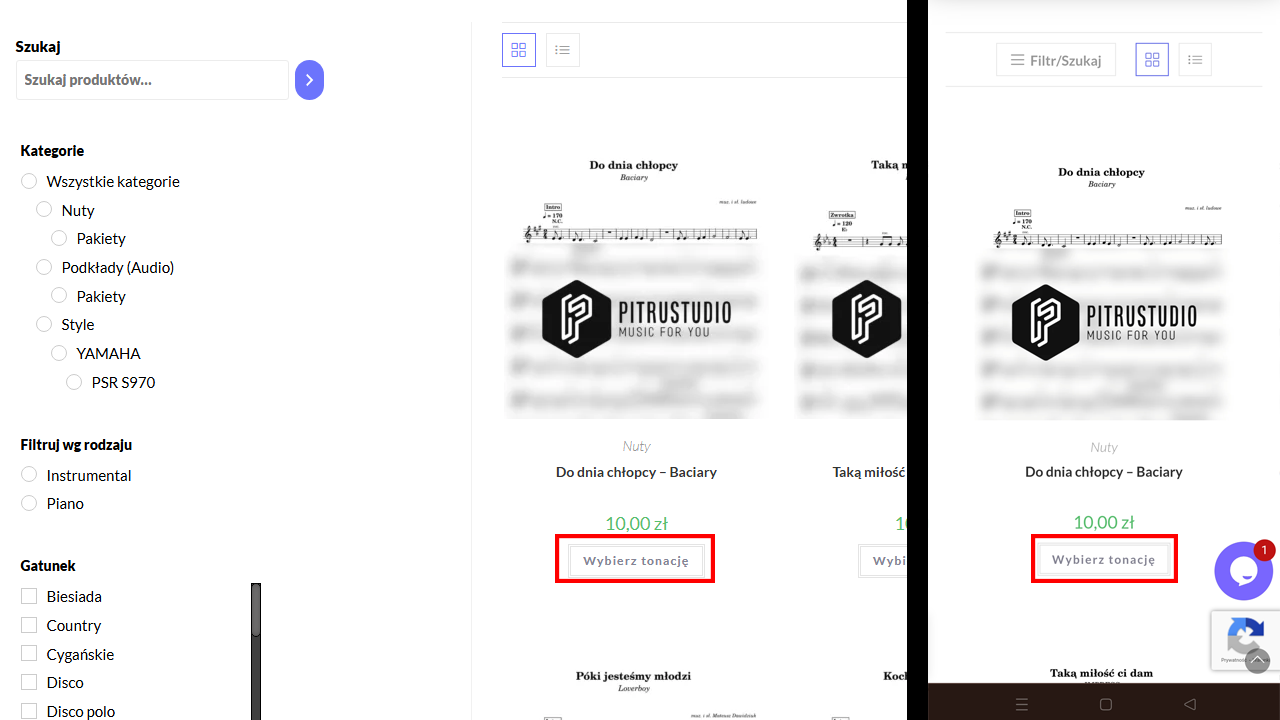The image size is (1280, 720).
Task: Click the blue search submit arrow button
Action: point(309,80)
